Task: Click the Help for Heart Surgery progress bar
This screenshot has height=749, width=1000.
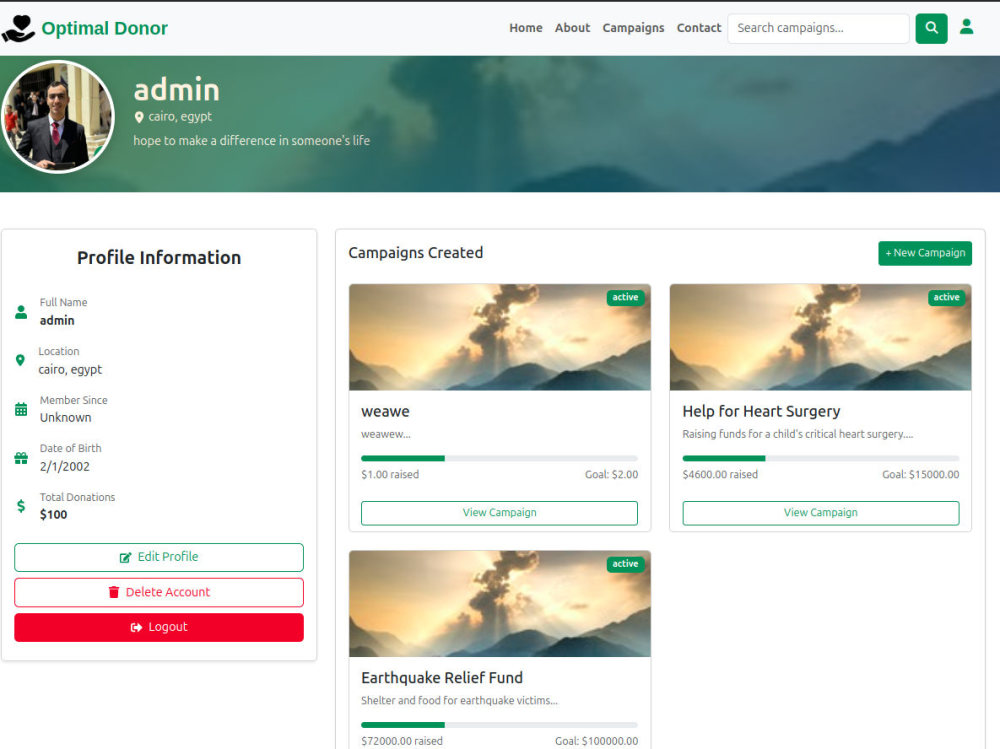Action: pos(821,458)
